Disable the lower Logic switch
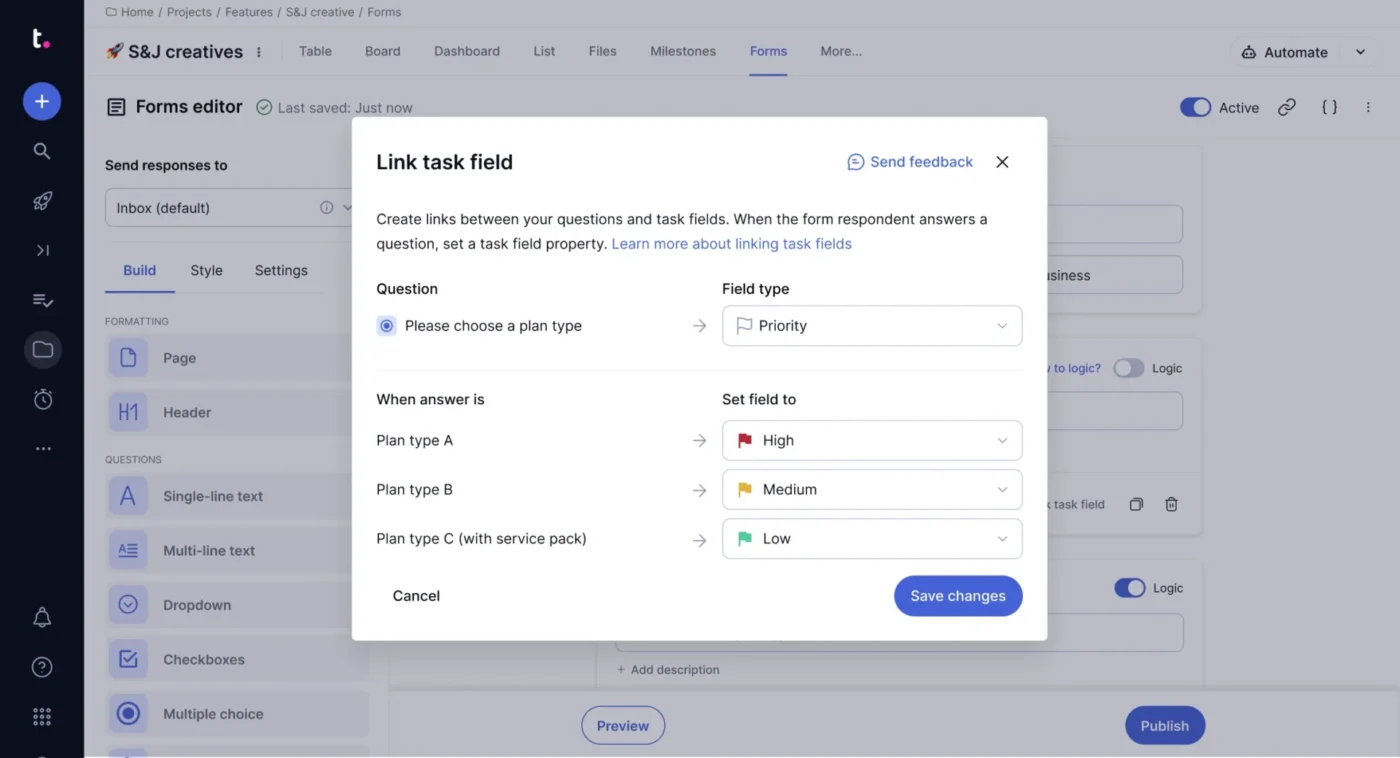Viewport: 1400px width, 758px height. pyautogui.click(x=1130, y=588)
